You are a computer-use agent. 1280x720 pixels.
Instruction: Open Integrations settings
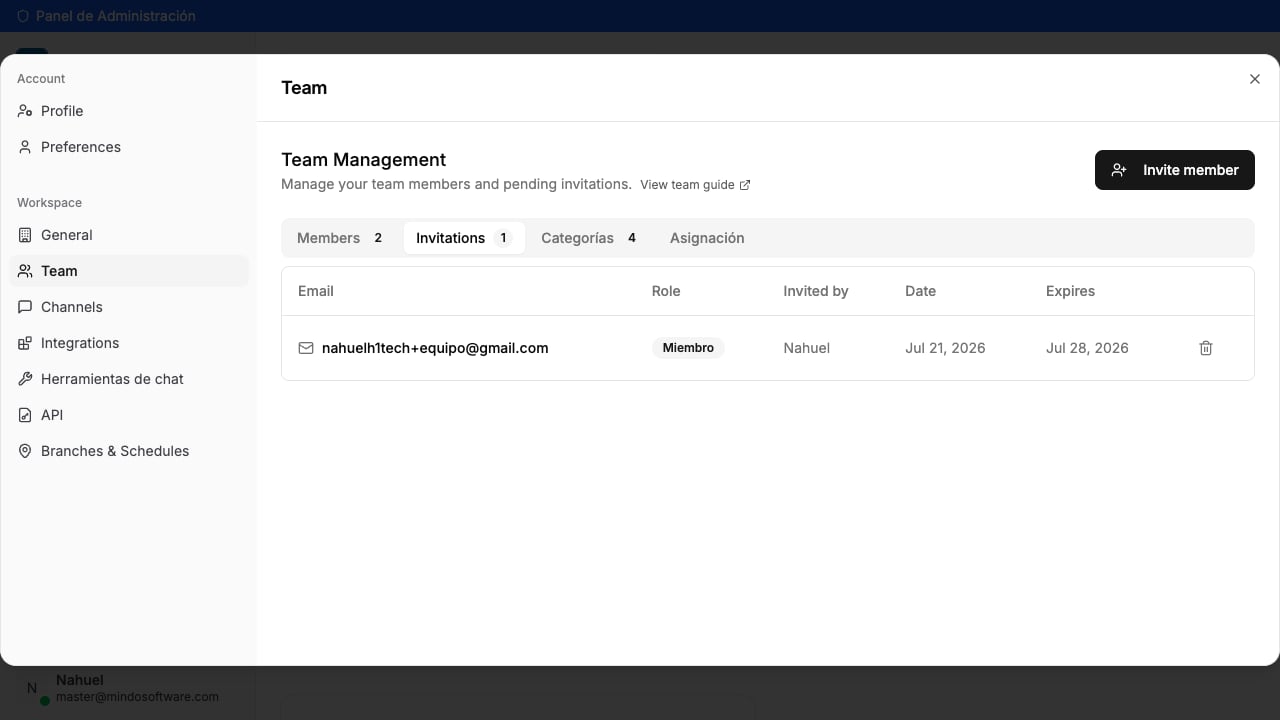pos(129,343)
